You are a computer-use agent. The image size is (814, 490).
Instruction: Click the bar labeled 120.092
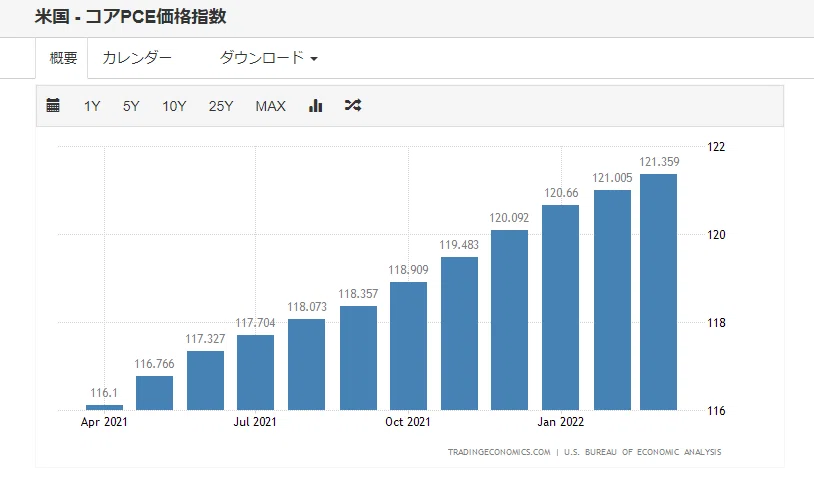(x=509, y=320)
